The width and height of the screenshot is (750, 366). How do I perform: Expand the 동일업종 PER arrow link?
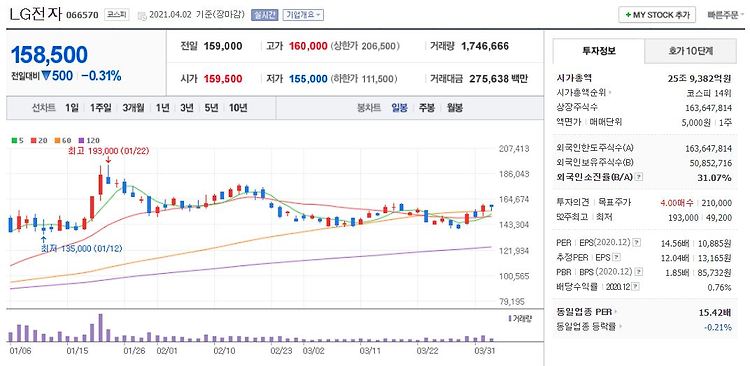[x=616, y=312]
